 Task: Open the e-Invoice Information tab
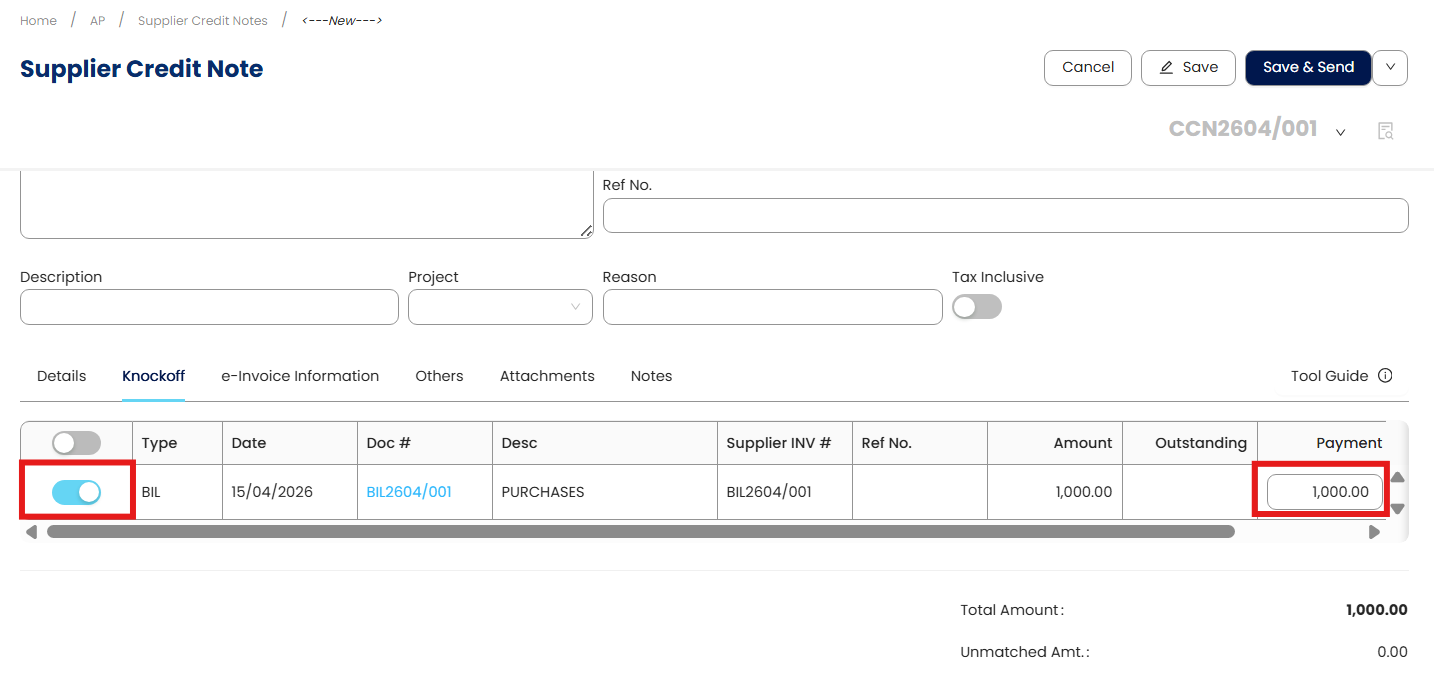(300, 376)
